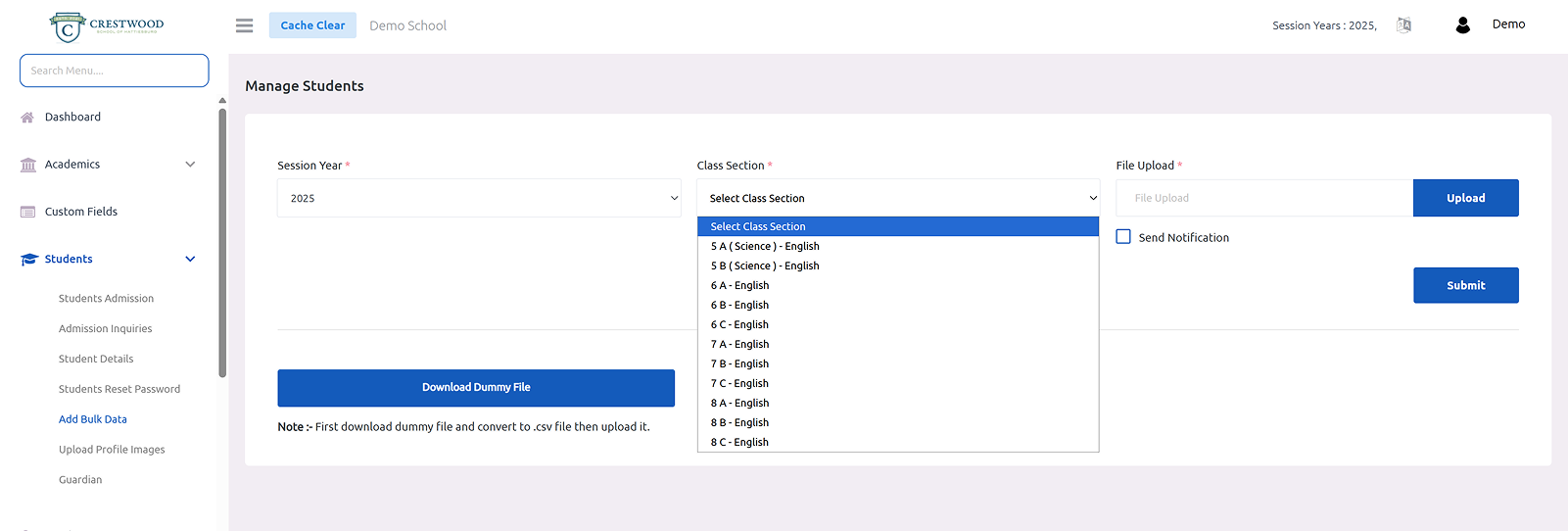Image resolution: width=1568 pixels, height=531 pixels.
Task: Click the Students graduation cap icon
Action: (28, 260)
